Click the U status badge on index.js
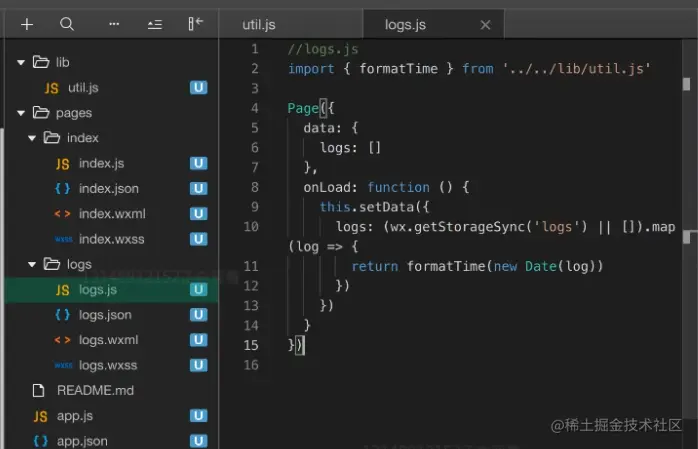The height and width of the screenshot is (449, 698). [x=199, y=163]
